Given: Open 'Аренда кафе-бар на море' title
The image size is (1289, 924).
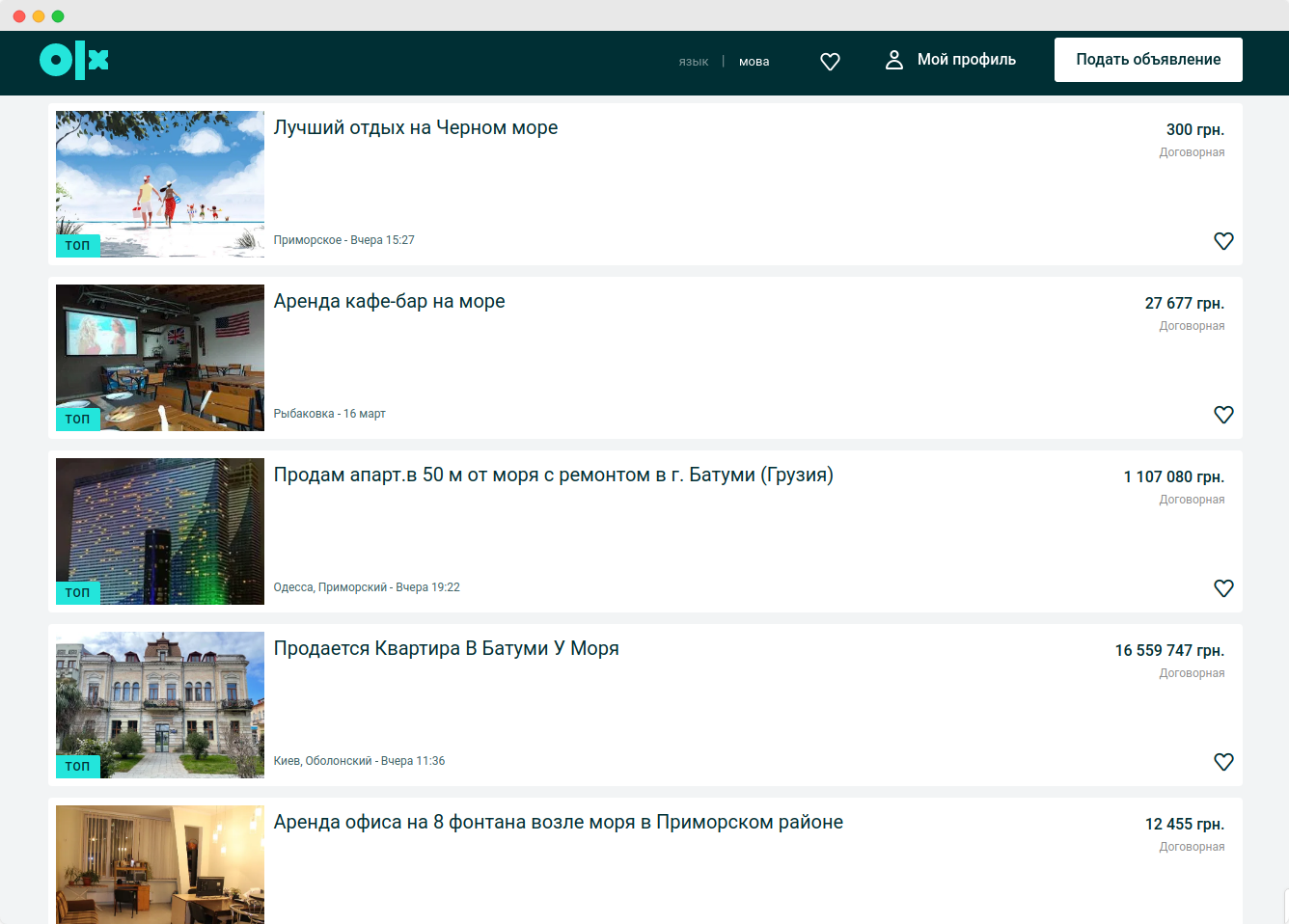Looking at the screenshot, I should coord(390,301).
